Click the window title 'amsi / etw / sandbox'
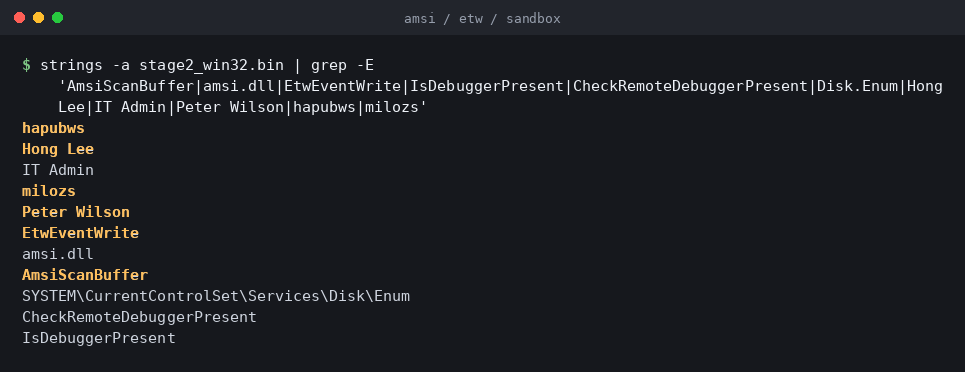This screenshot has width=965, height=372. (x=482, y=18)
